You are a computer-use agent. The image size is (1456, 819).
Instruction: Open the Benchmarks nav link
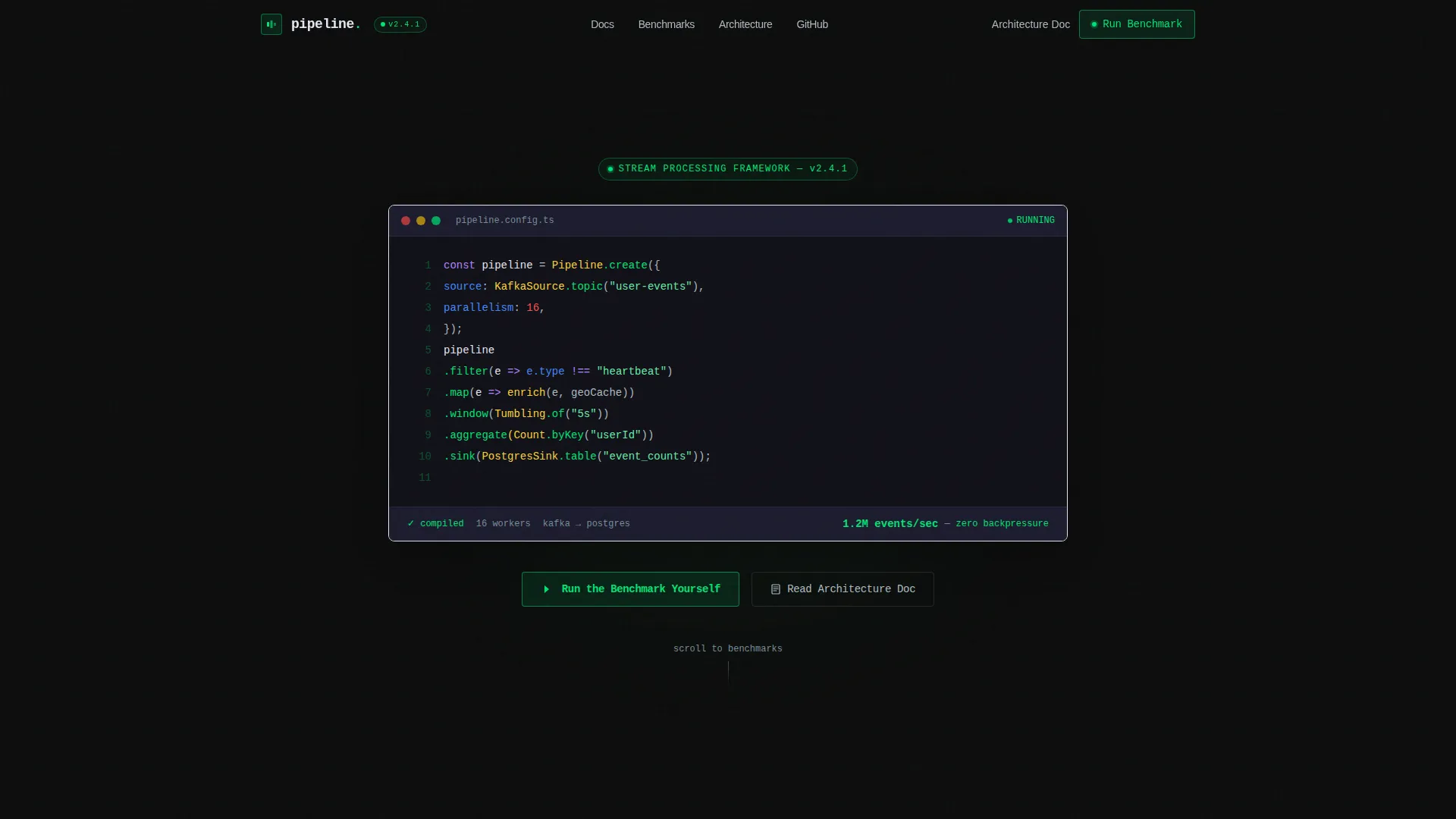pos(667,24)
